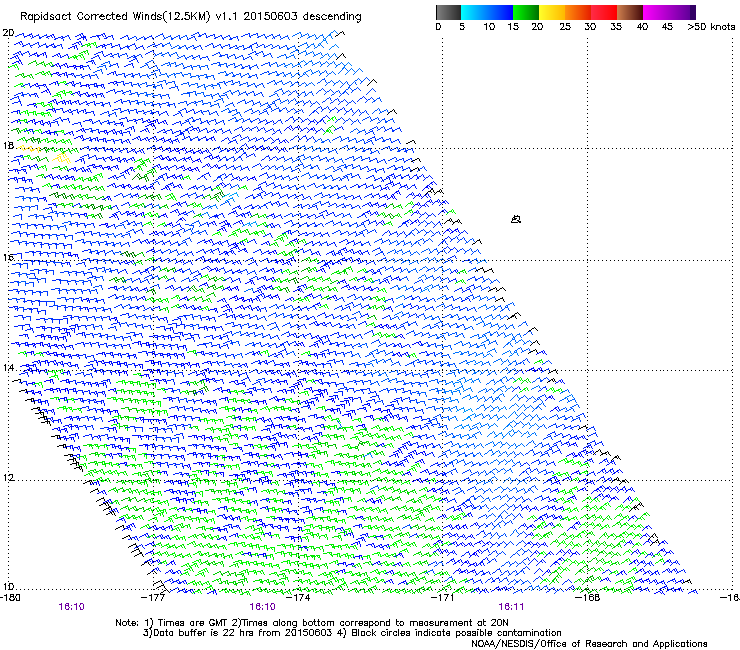Image resolution: width=740 pixels, height=650 pixels.
Task: Click the latitude '10' axis label on the left
Action: coord(8,587)
